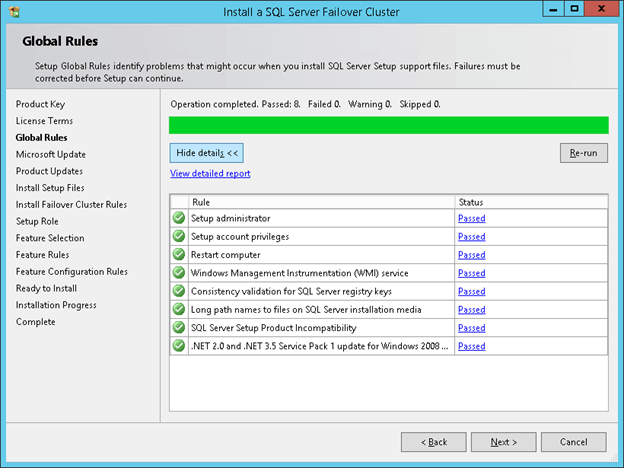624x468 pixels.
Task: Sort by the Status column header
Action: coord(530,202)
